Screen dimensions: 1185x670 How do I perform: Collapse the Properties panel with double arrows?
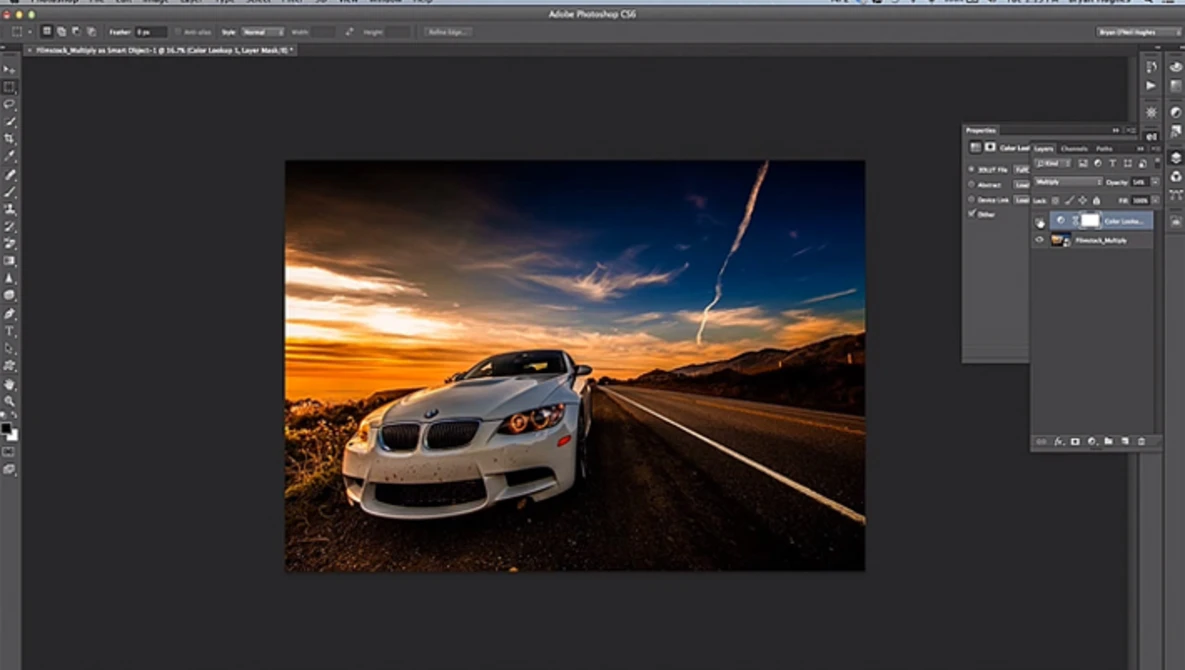pos(1115,130)
